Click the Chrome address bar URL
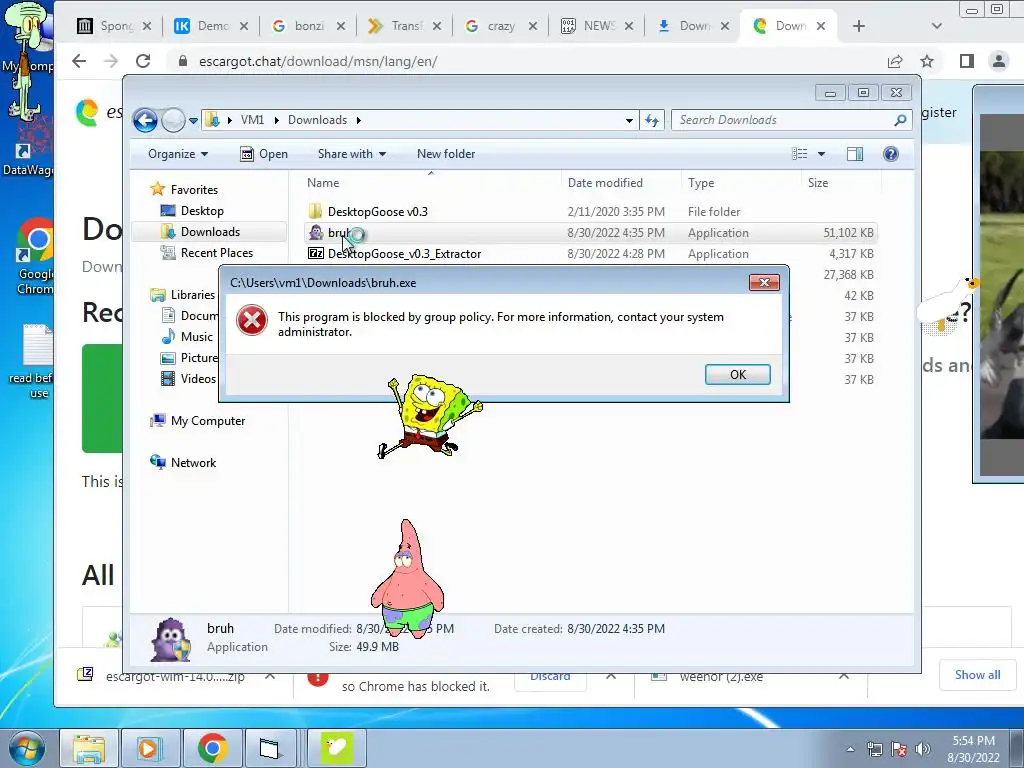This screenshot has height=768, width=1024. coord(318,61)
